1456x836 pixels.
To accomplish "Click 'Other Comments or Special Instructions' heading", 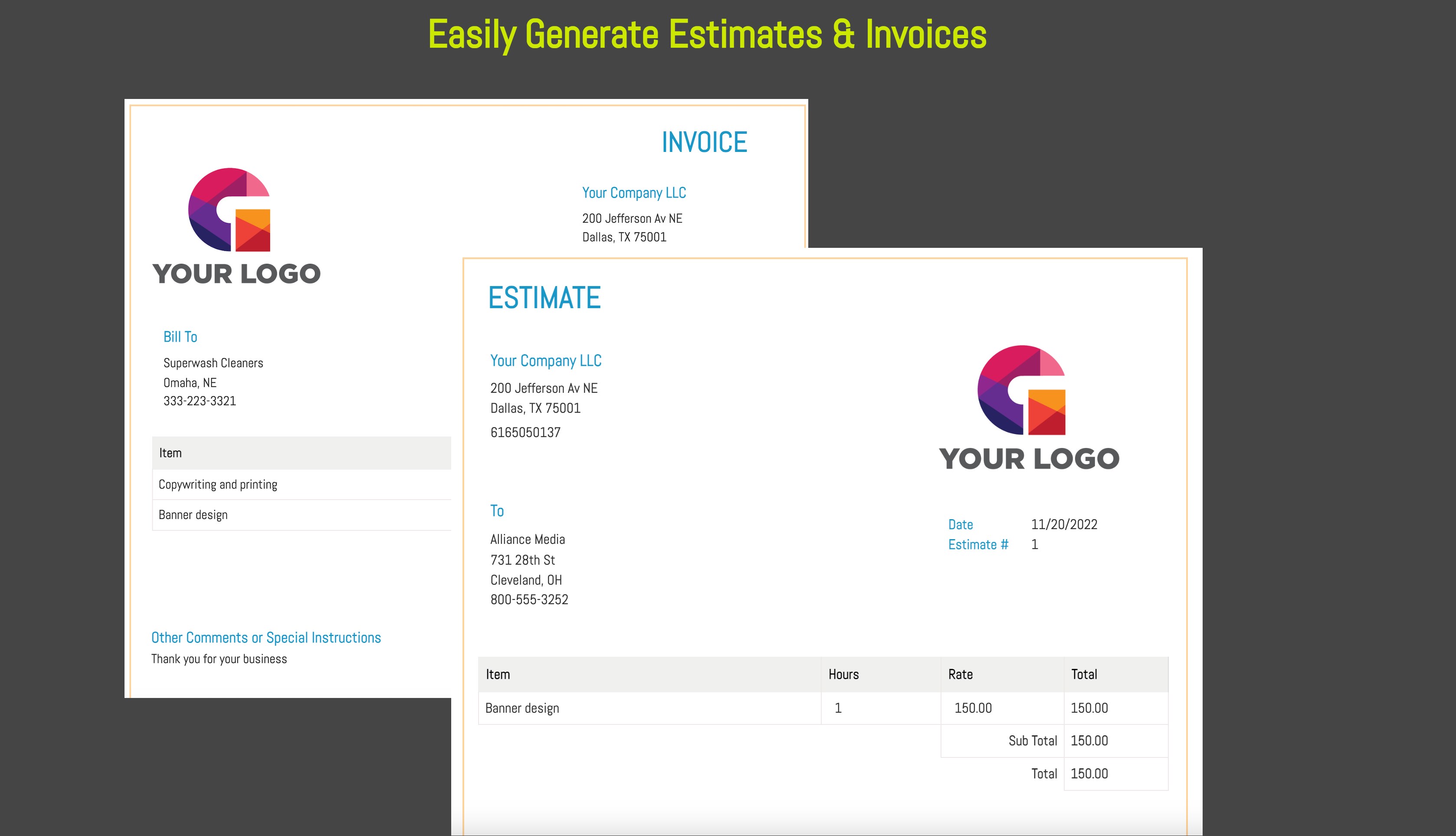I will [x=266, y=638].
